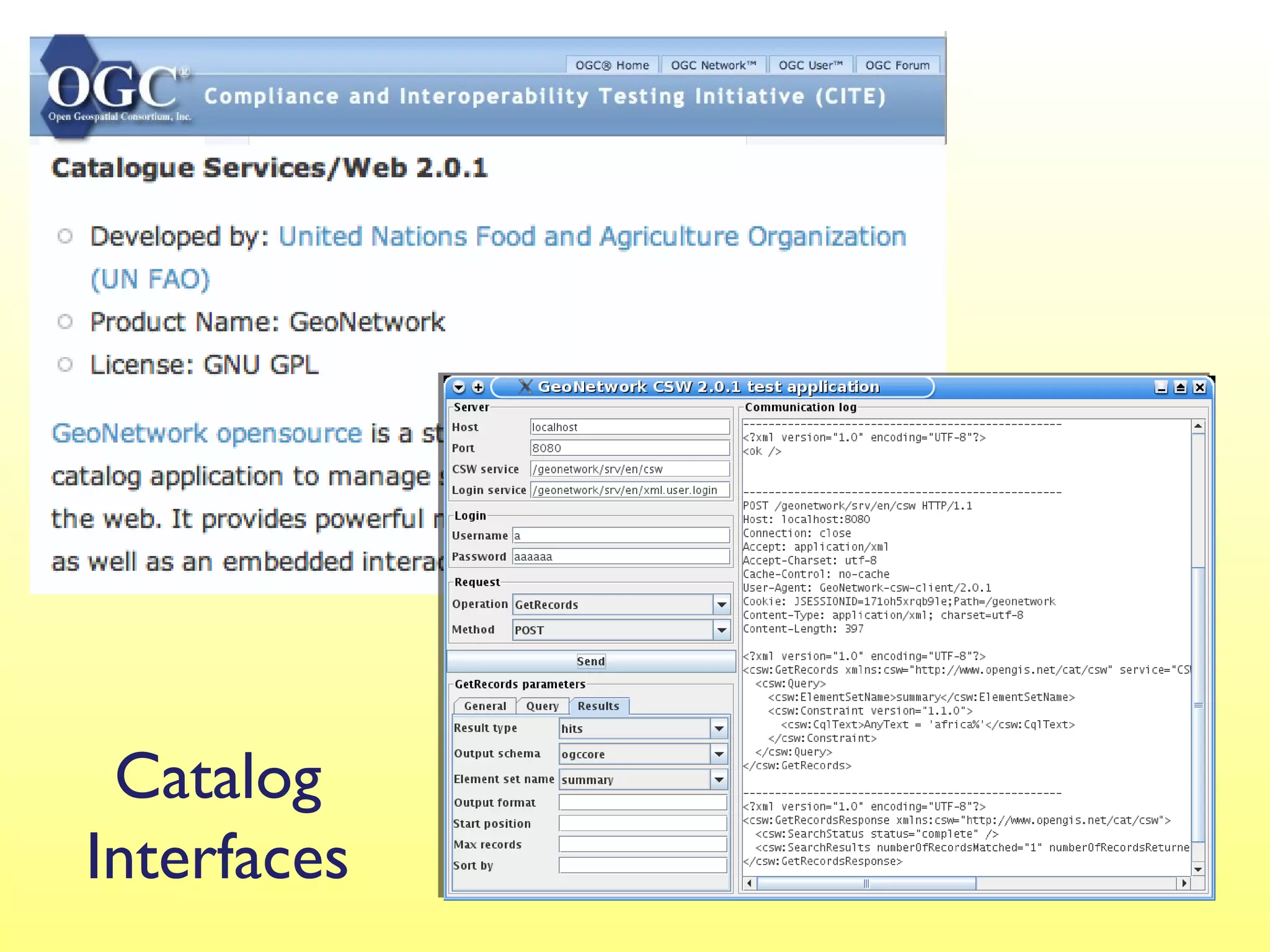Click the OGC logo in the header
The image size is (1270, 952).
tap(115, 87)
